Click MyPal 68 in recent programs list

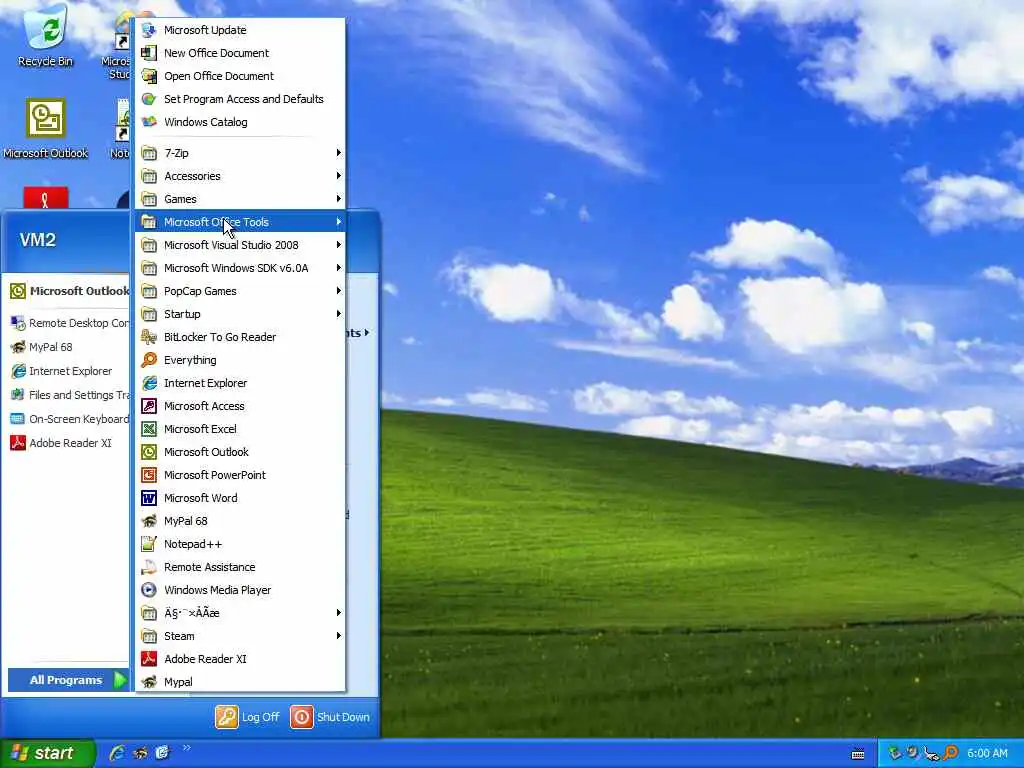coord(69,347)
